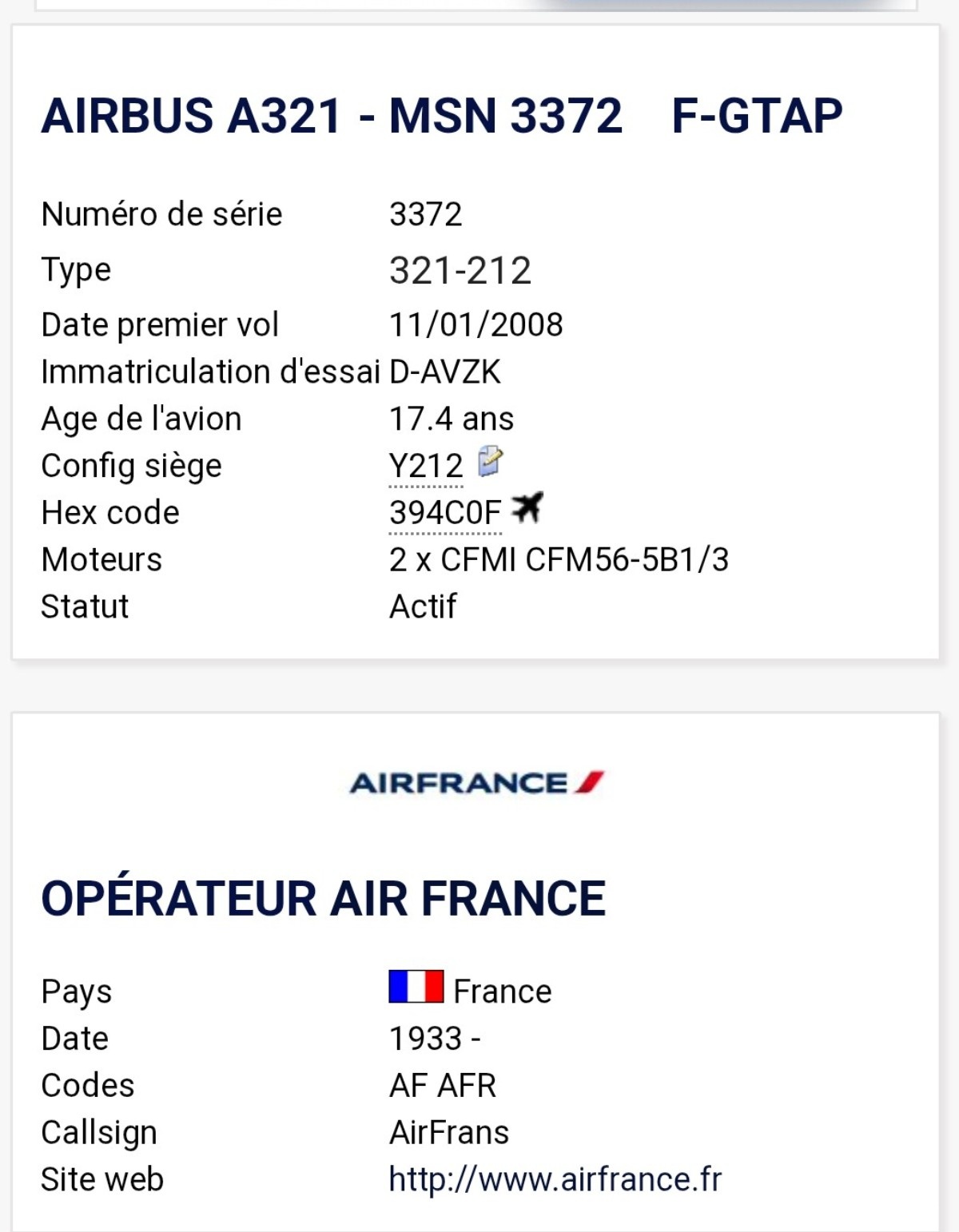
Task: Click the 321-212 type value
Action: click(x=460, y=271)
